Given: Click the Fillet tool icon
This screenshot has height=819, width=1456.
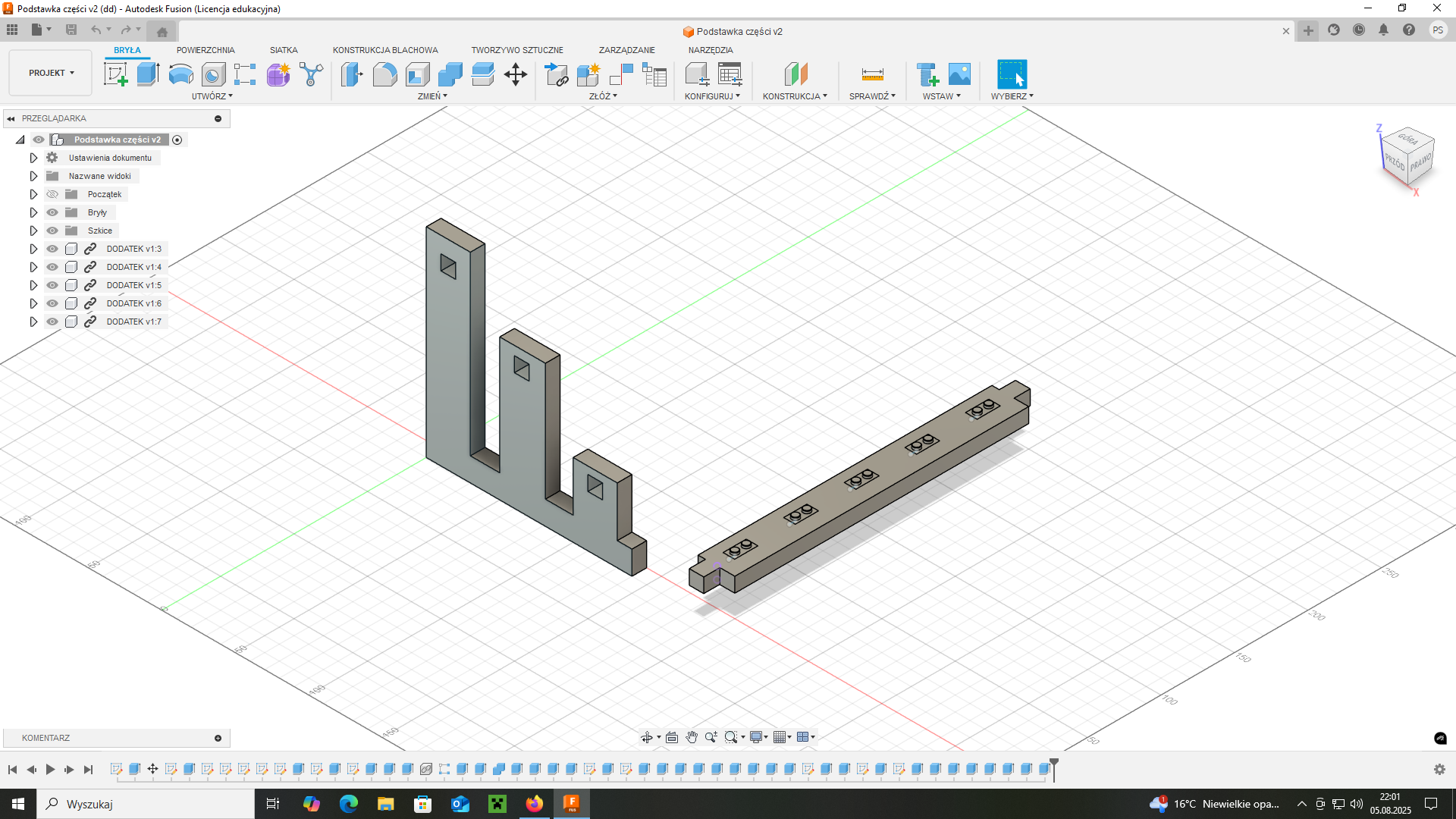Looking at the screenshot, I should coord(384,74).
